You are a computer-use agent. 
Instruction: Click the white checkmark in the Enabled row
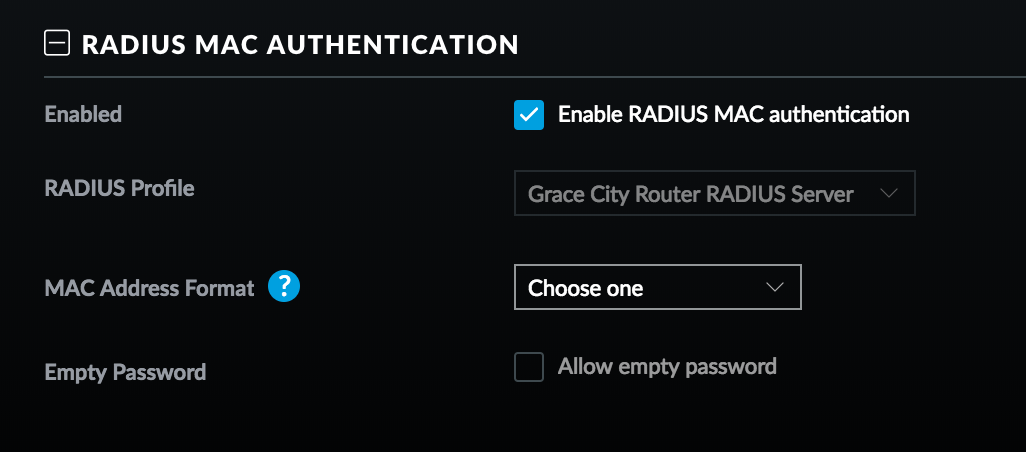(529, 115)
